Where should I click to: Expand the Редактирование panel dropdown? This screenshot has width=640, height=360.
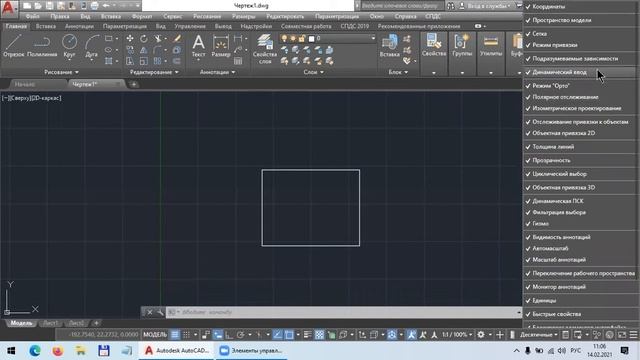(154, 72)
